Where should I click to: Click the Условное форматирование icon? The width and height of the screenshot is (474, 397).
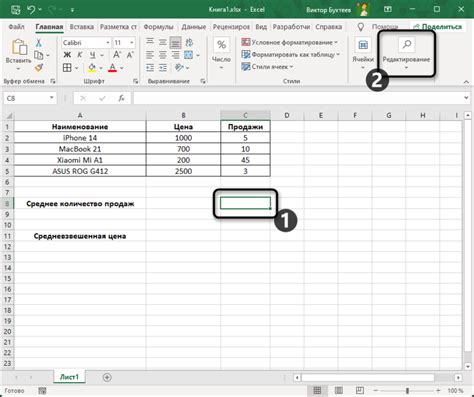click(x=246, y=42)
